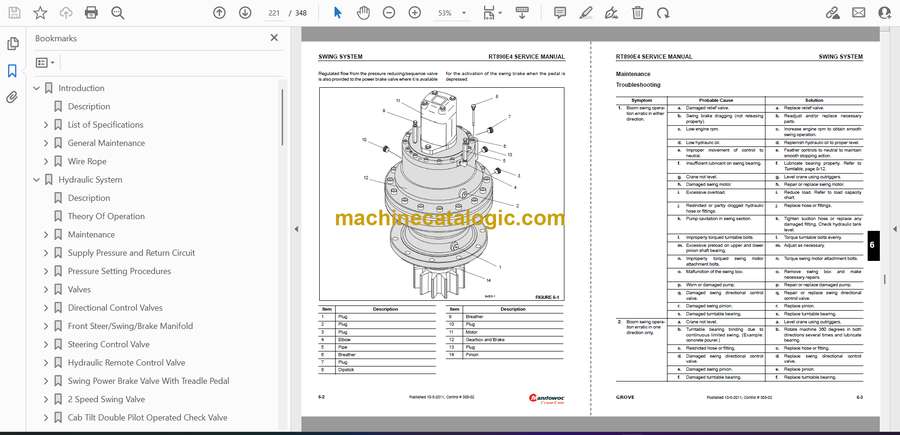
Task: Jump to List of Specifications
Action: (x=106, y=125)
